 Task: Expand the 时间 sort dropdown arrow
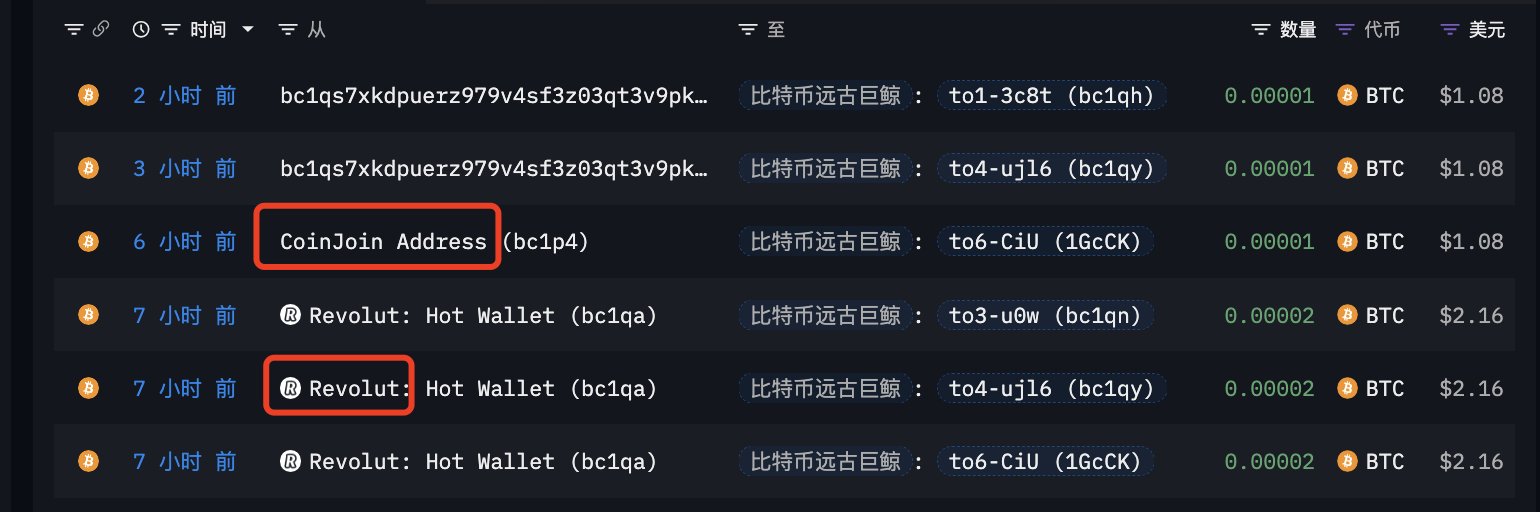248,30
